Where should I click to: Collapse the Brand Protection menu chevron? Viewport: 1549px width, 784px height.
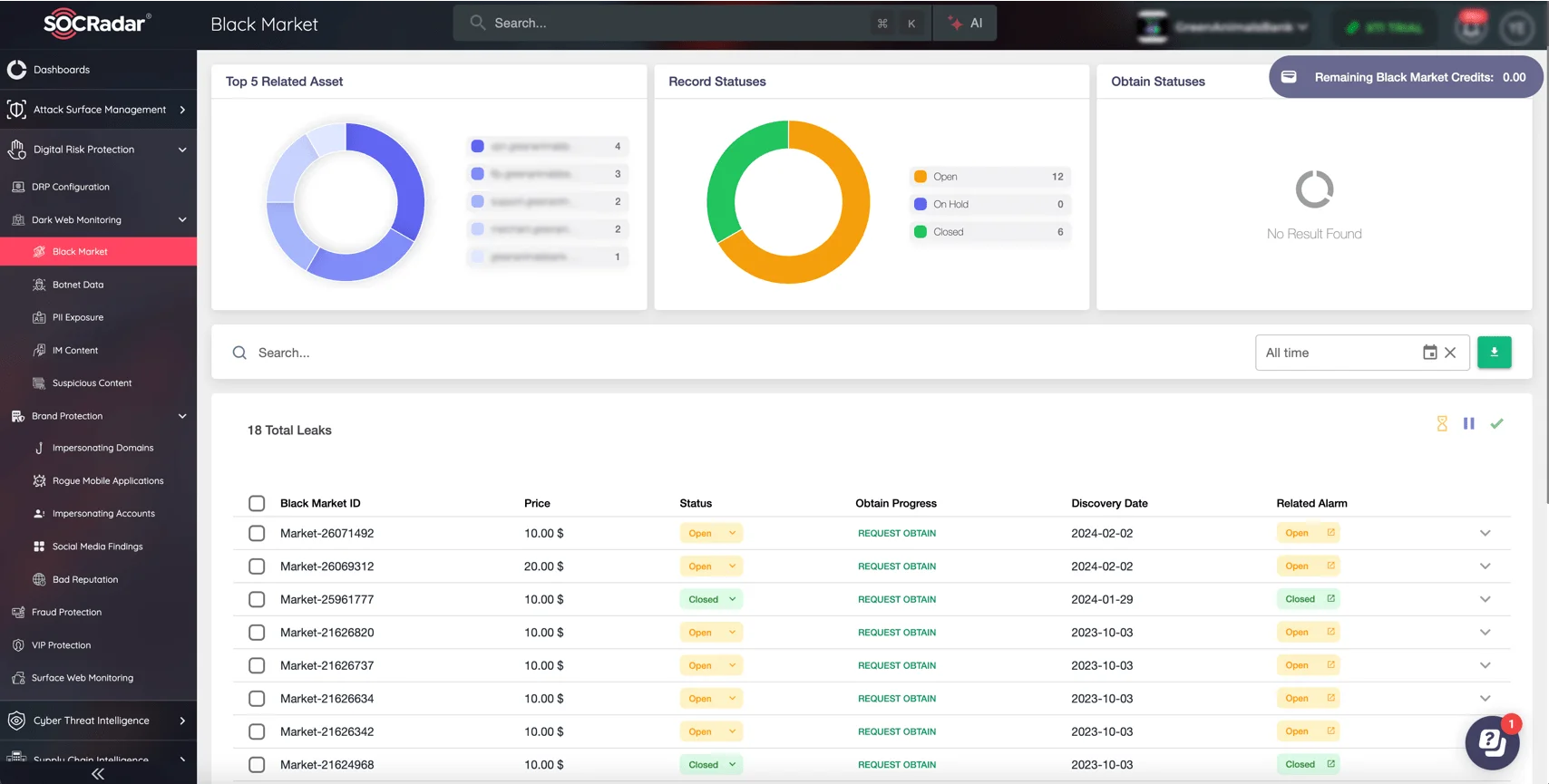coord(182,416)
